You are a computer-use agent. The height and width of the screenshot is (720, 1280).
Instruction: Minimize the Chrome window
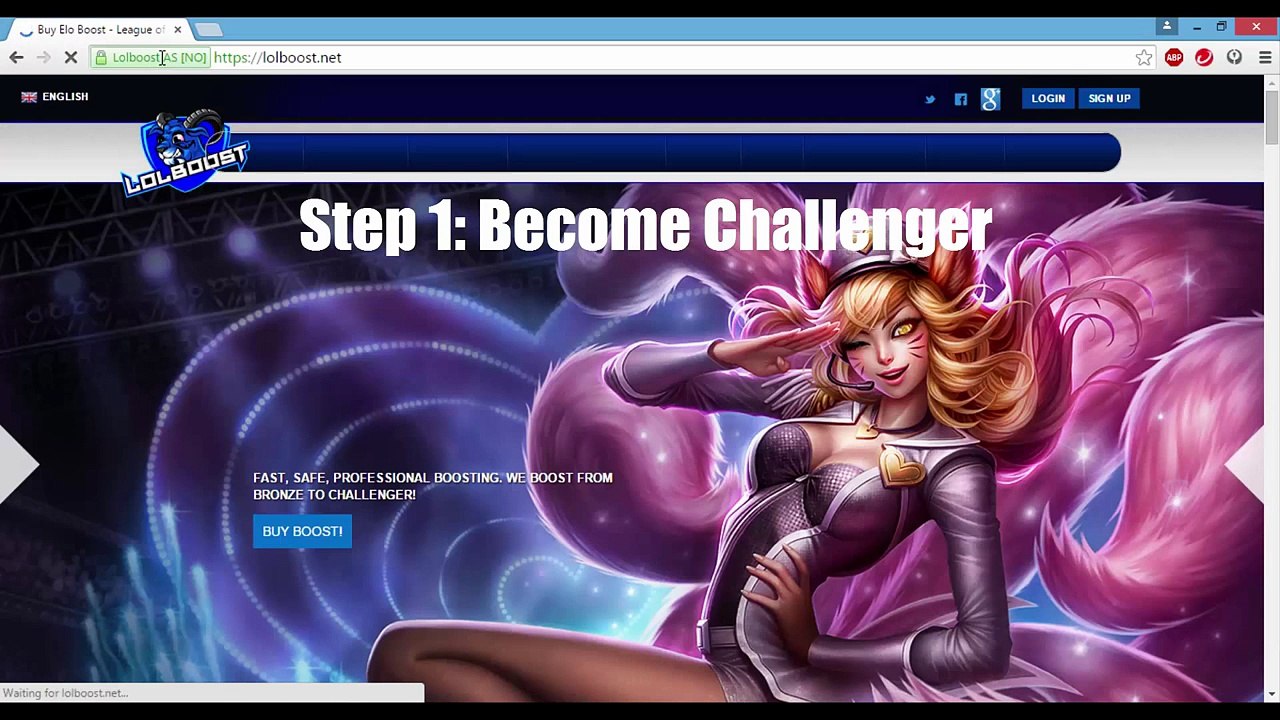(1197, 27)
